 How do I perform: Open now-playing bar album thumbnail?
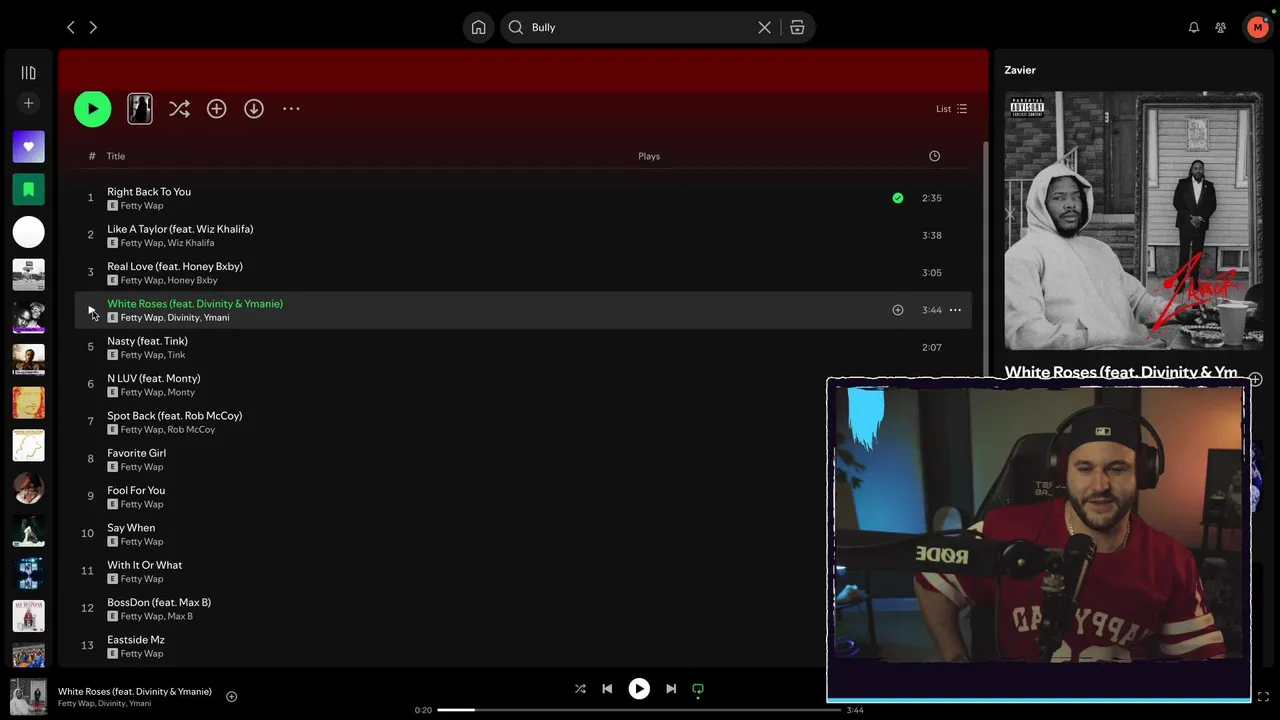28,696
